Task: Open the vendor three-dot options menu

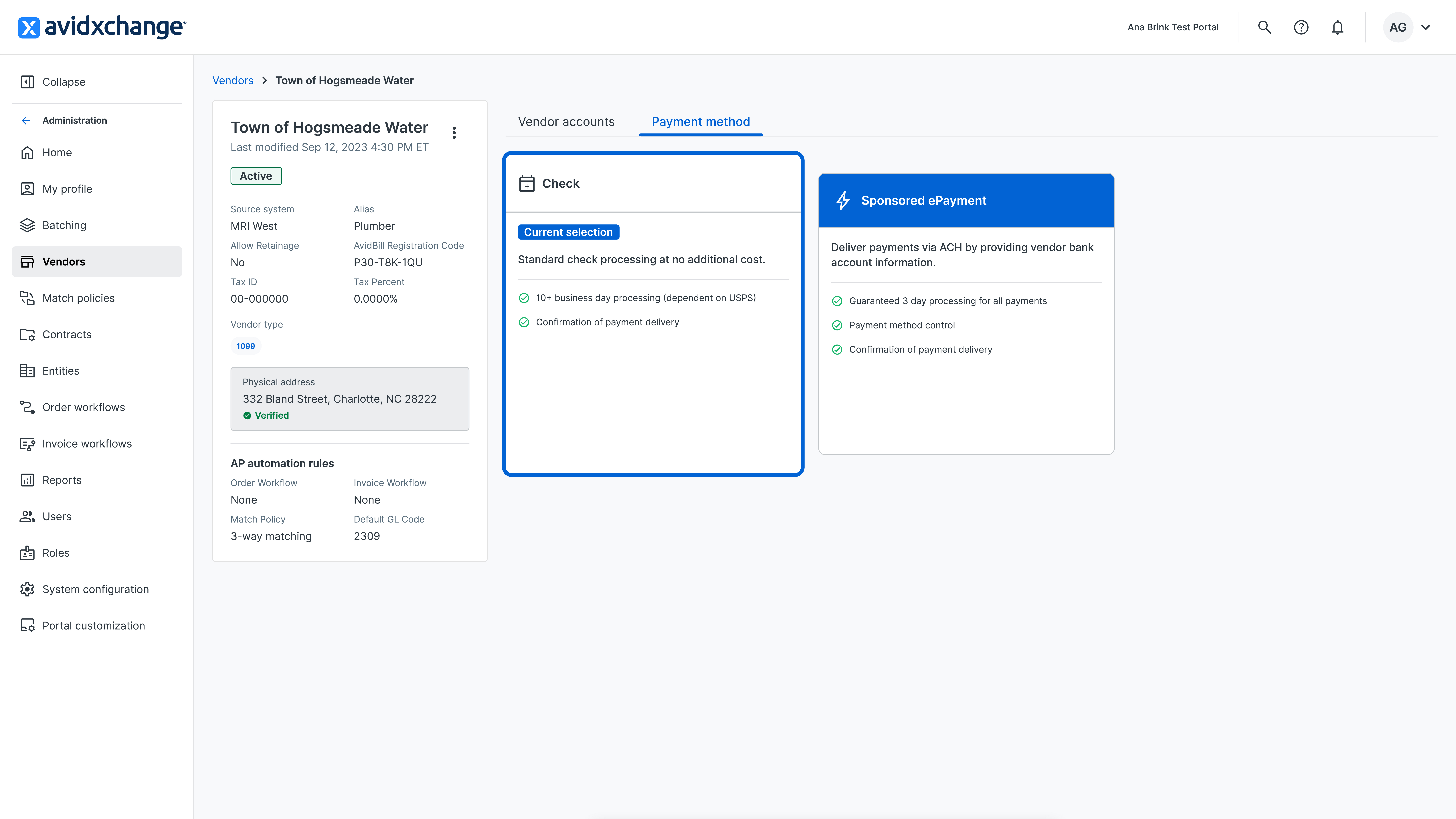Action: coord(454,133)
